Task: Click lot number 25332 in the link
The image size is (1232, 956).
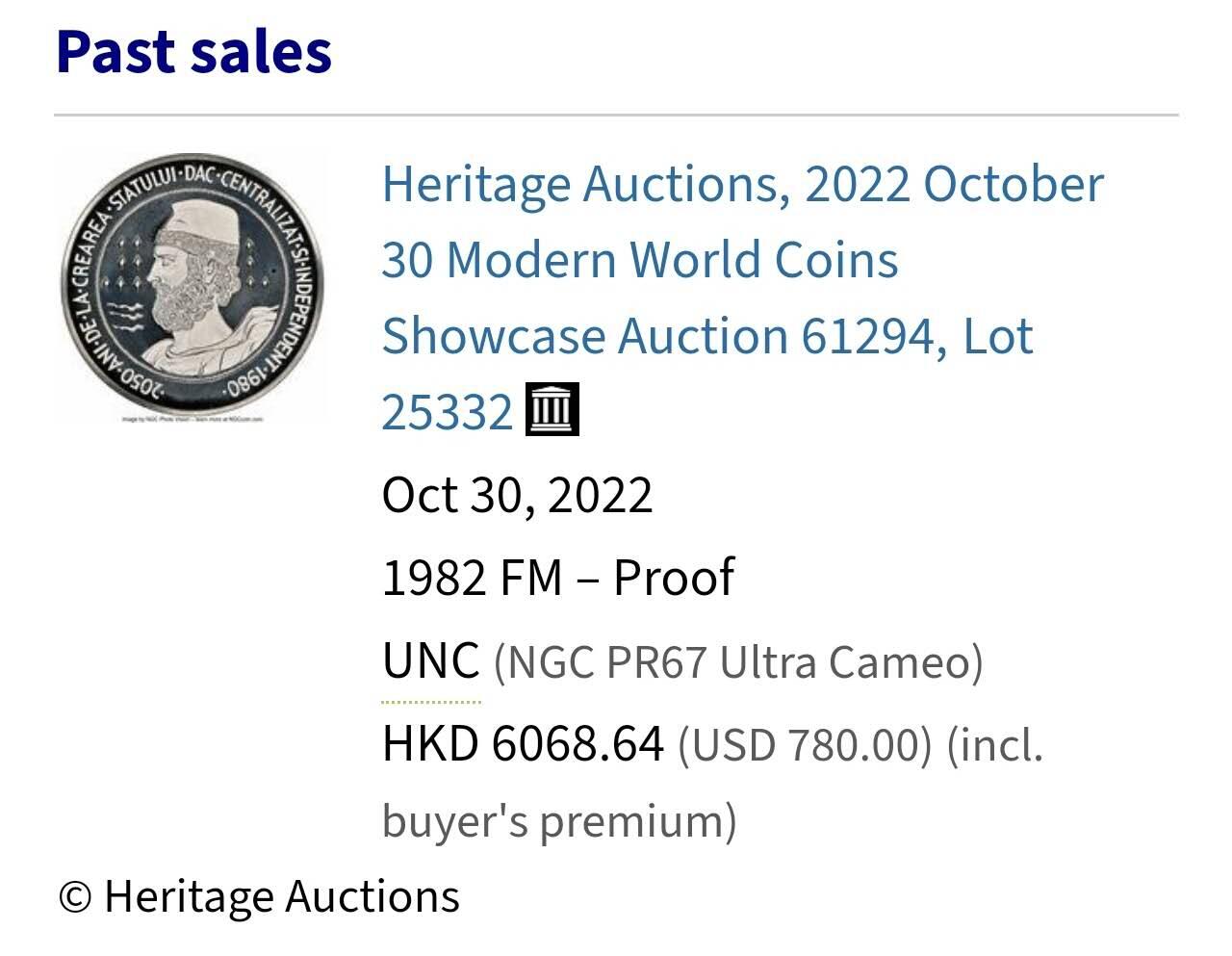Action: 448,412
